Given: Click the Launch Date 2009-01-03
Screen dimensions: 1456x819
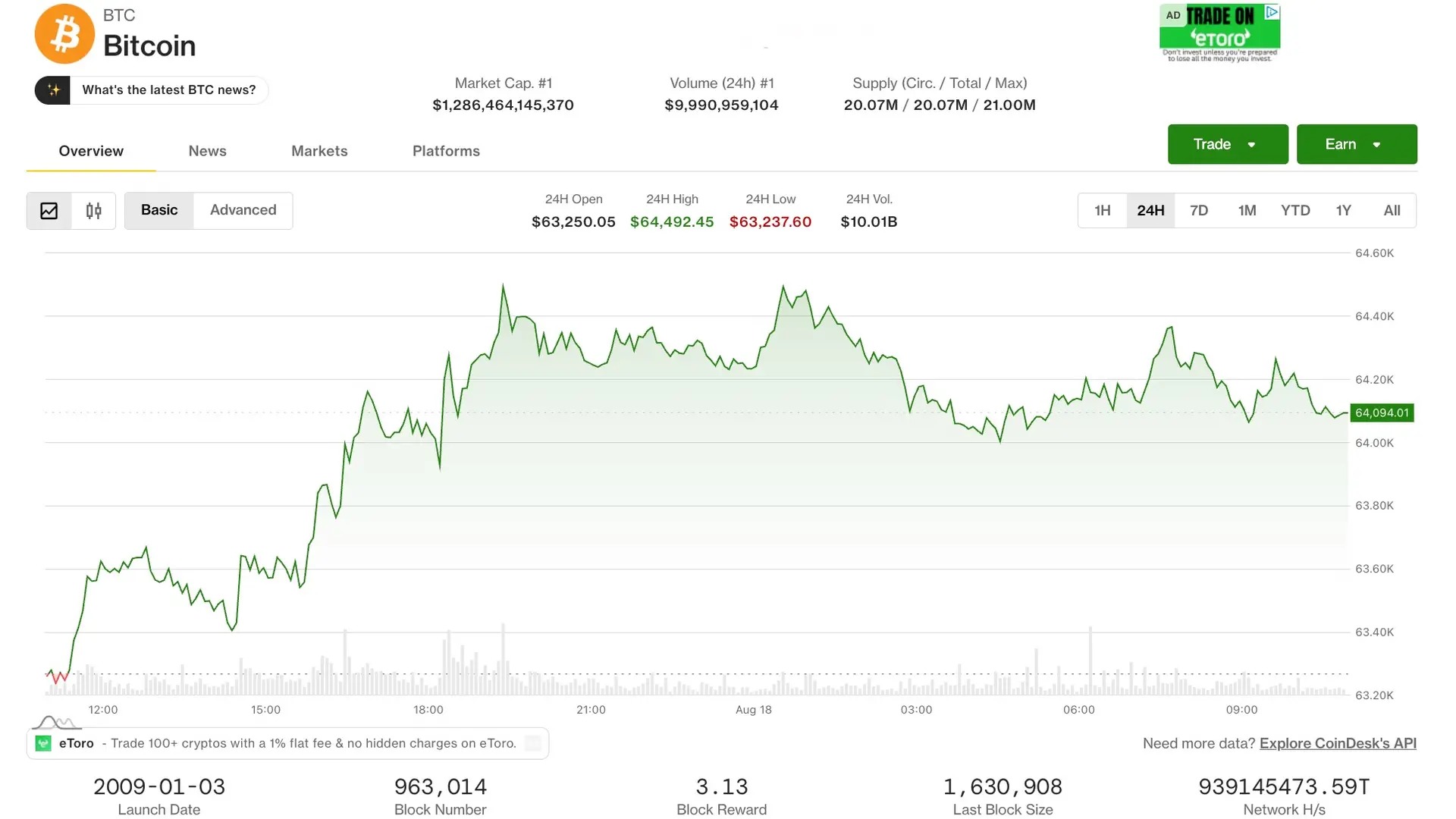Looking at the screenshot, I should point(159,786).
